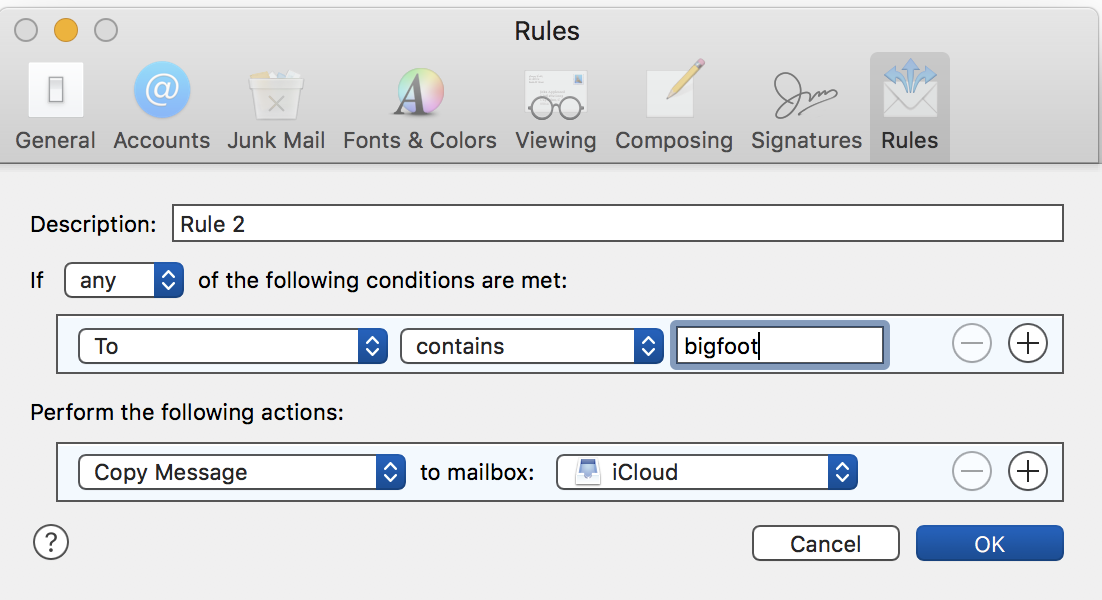Select the Rules preferences tab
The height and width of the screenshot is (600, 1102).
910,107
